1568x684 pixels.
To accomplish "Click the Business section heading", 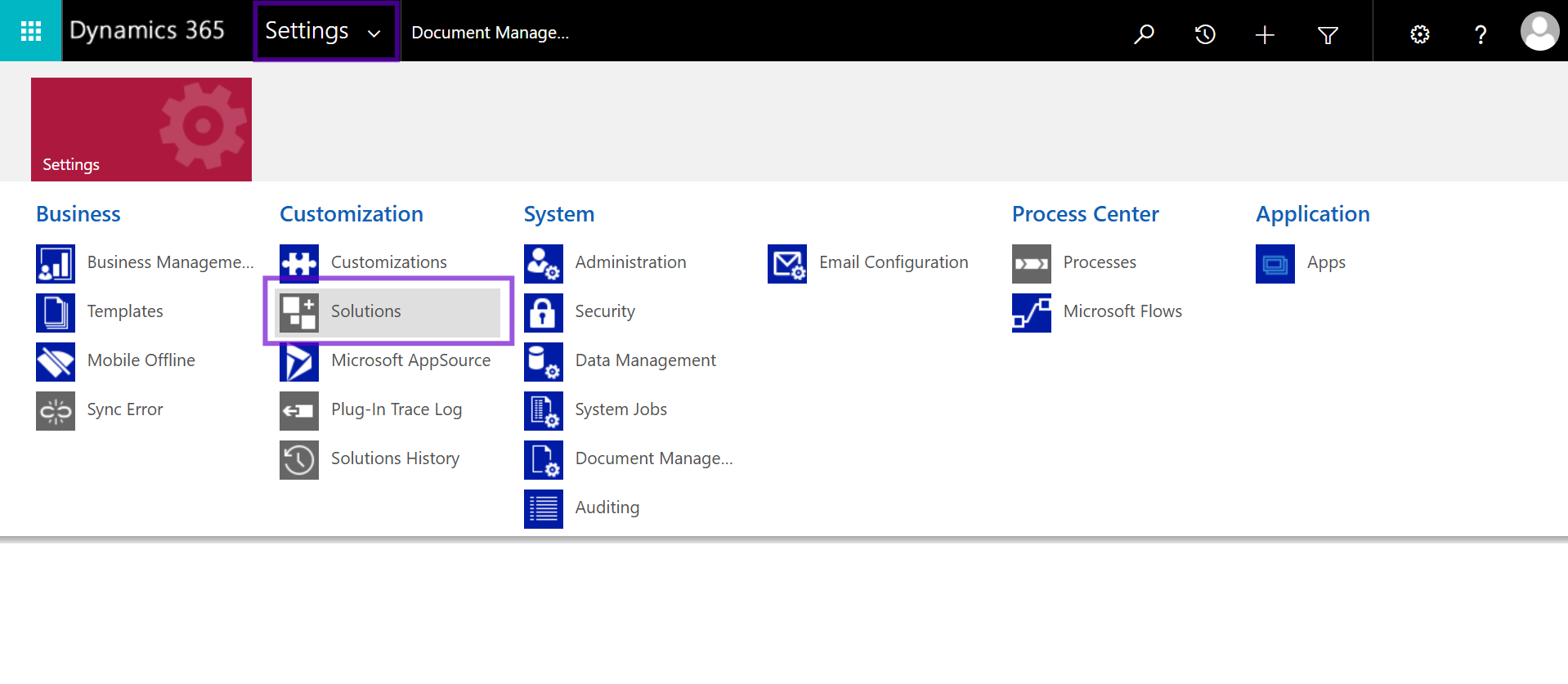I will (x=78, y=214).
